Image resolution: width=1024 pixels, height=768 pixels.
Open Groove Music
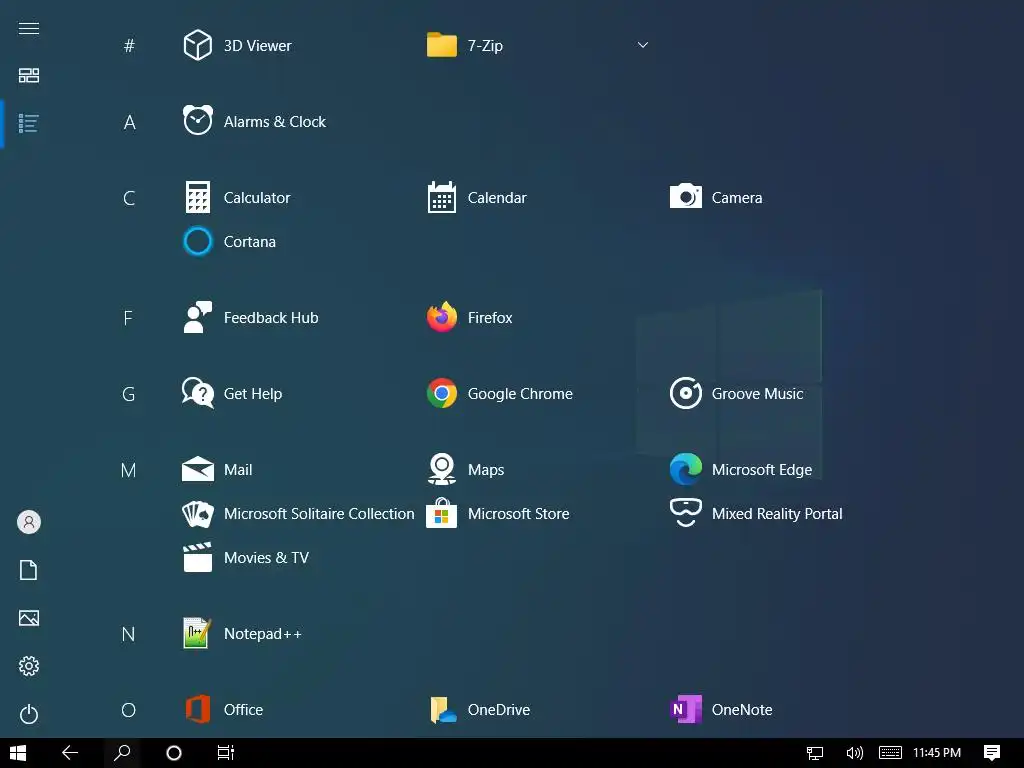tap(737, 394)
